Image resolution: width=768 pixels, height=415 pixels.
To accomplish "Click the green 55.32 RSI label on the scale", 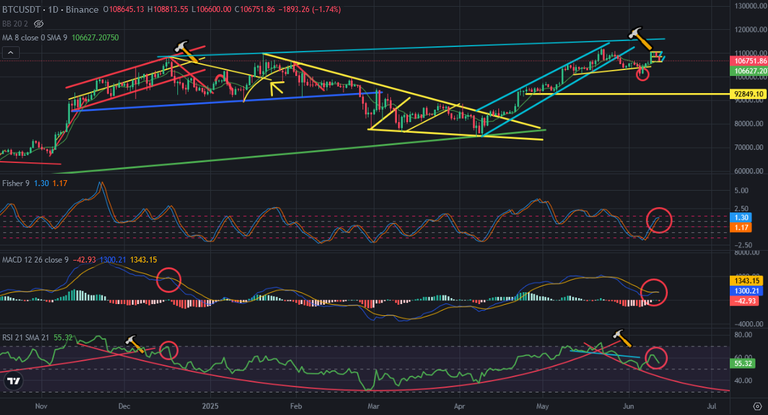I will [x=743, y=364].
